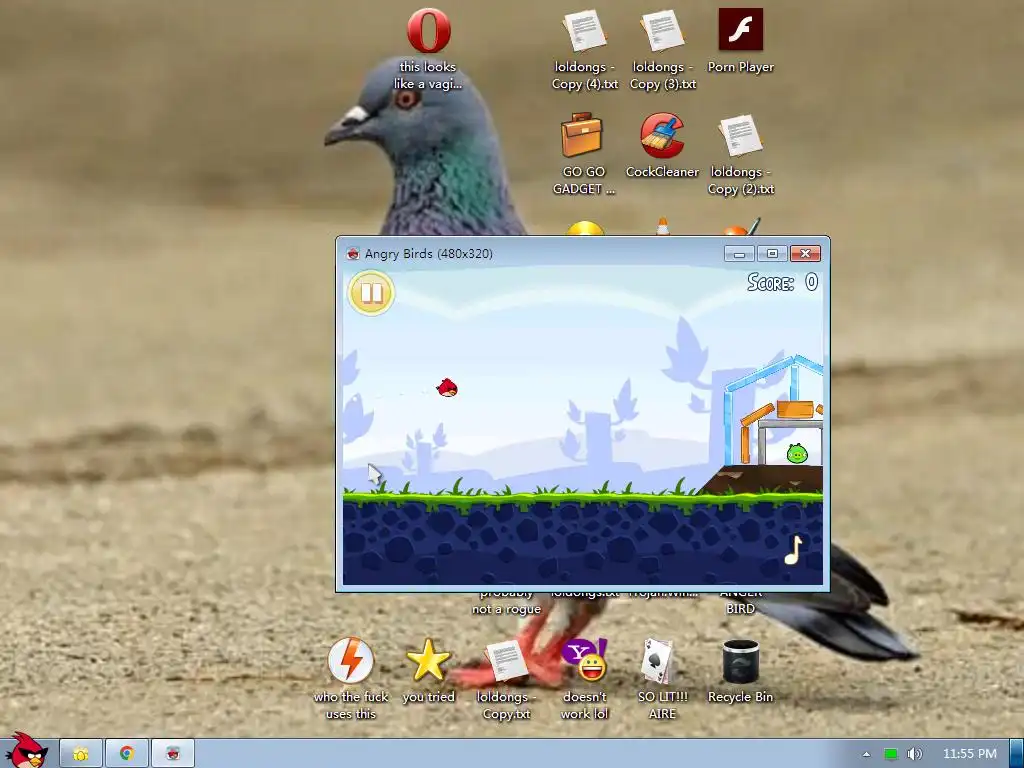The width and height of the screenshot is (1024, 768).
Task: Pause the Angry Birds game
Action: click(x=371, y=293)
